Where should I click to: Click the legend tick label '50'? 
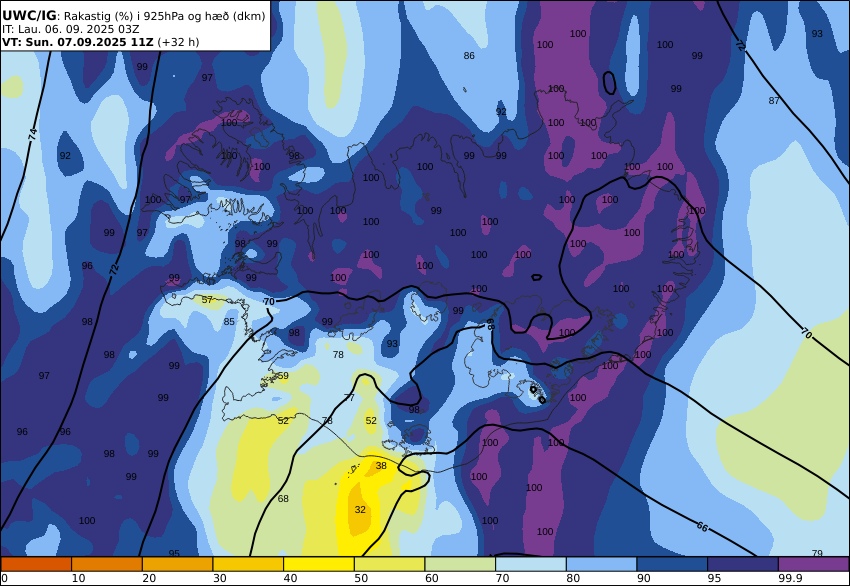click(x=361, y=578)
